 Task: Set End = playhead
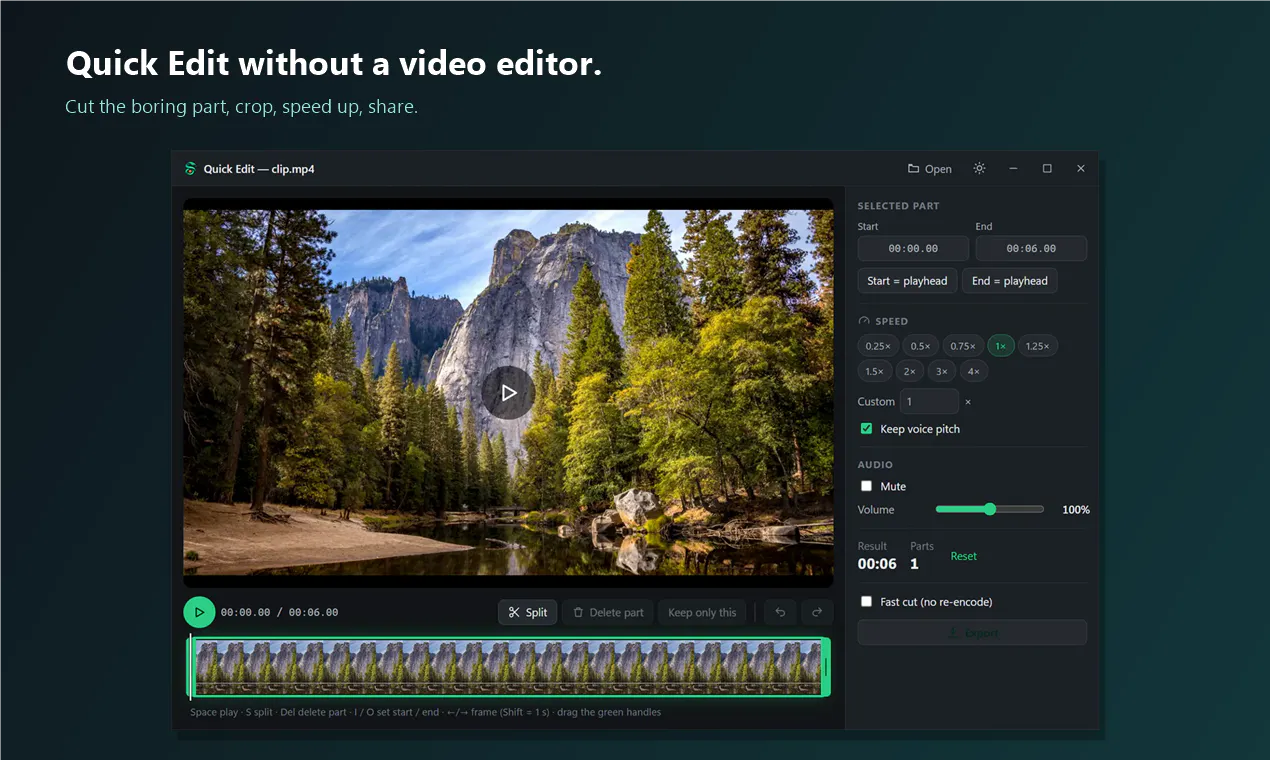1010,281
